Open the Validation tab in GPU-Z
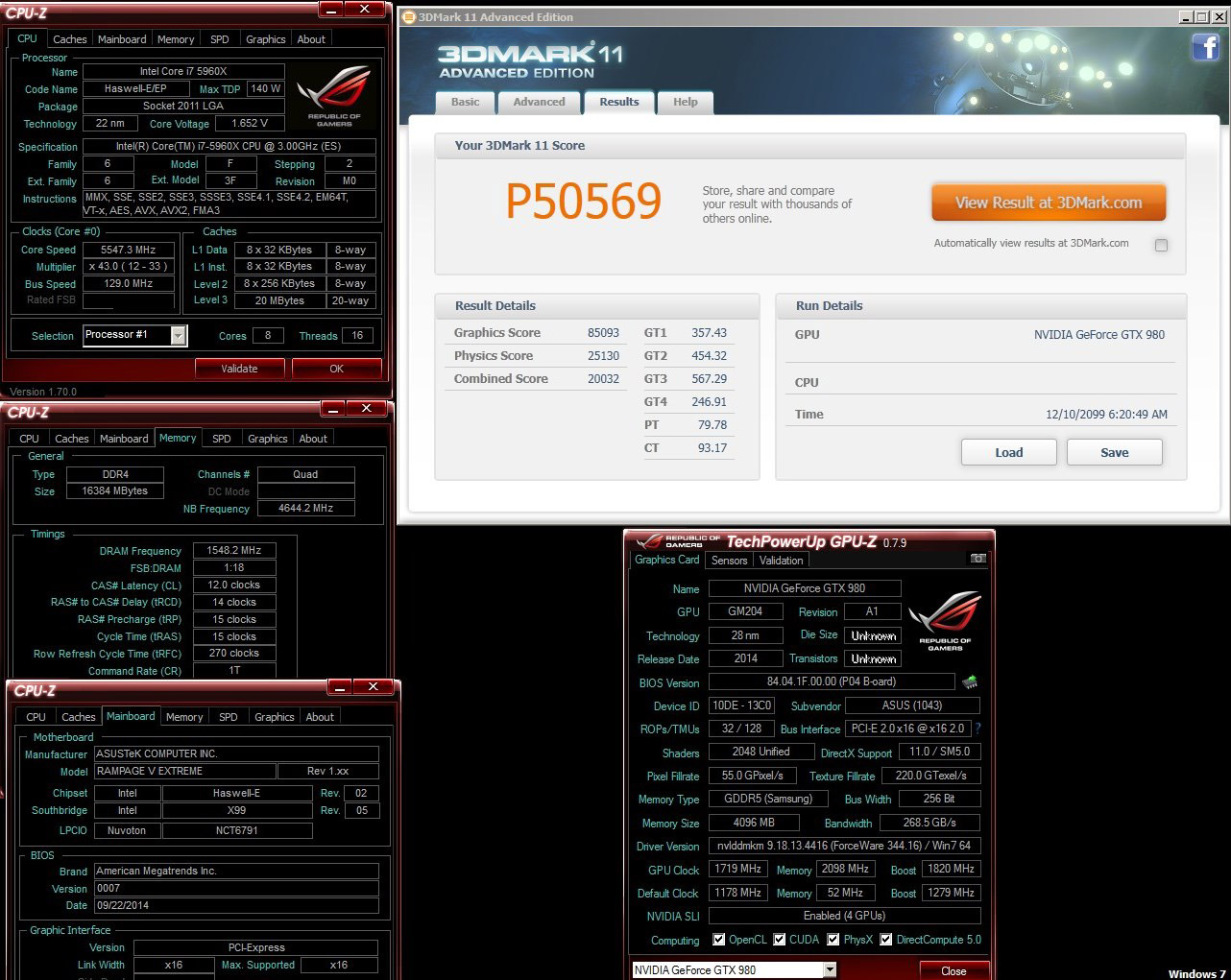 tap(782, 561)
